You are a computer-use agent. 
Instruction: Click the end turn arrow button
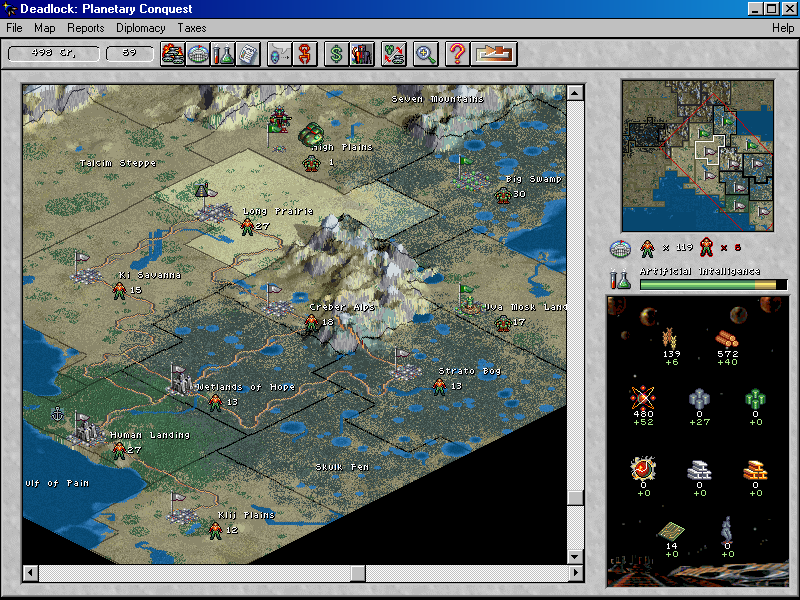[x=494, y=54]
